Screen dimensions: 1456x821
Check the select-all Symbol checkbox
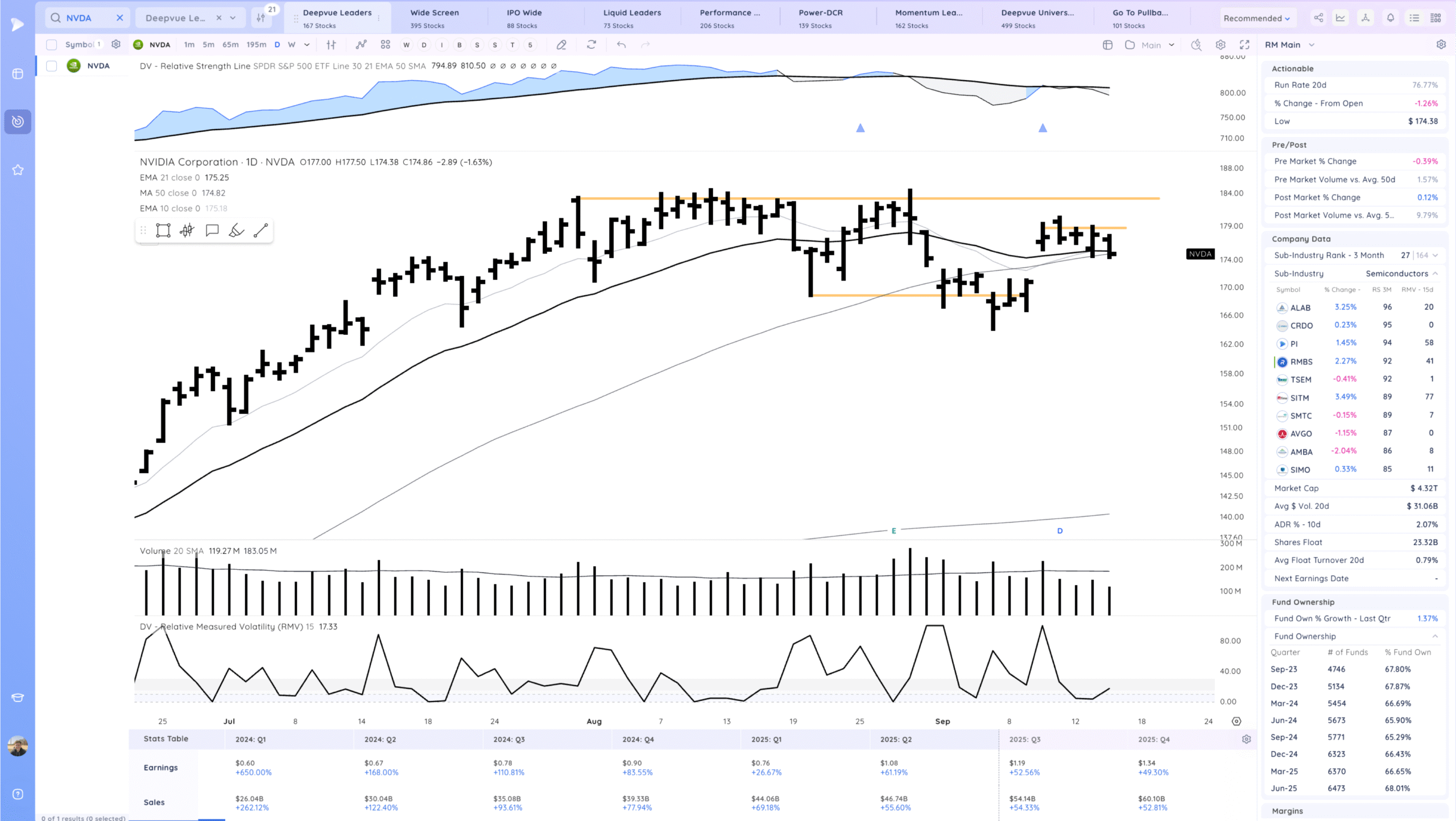(x=52, y=44)
